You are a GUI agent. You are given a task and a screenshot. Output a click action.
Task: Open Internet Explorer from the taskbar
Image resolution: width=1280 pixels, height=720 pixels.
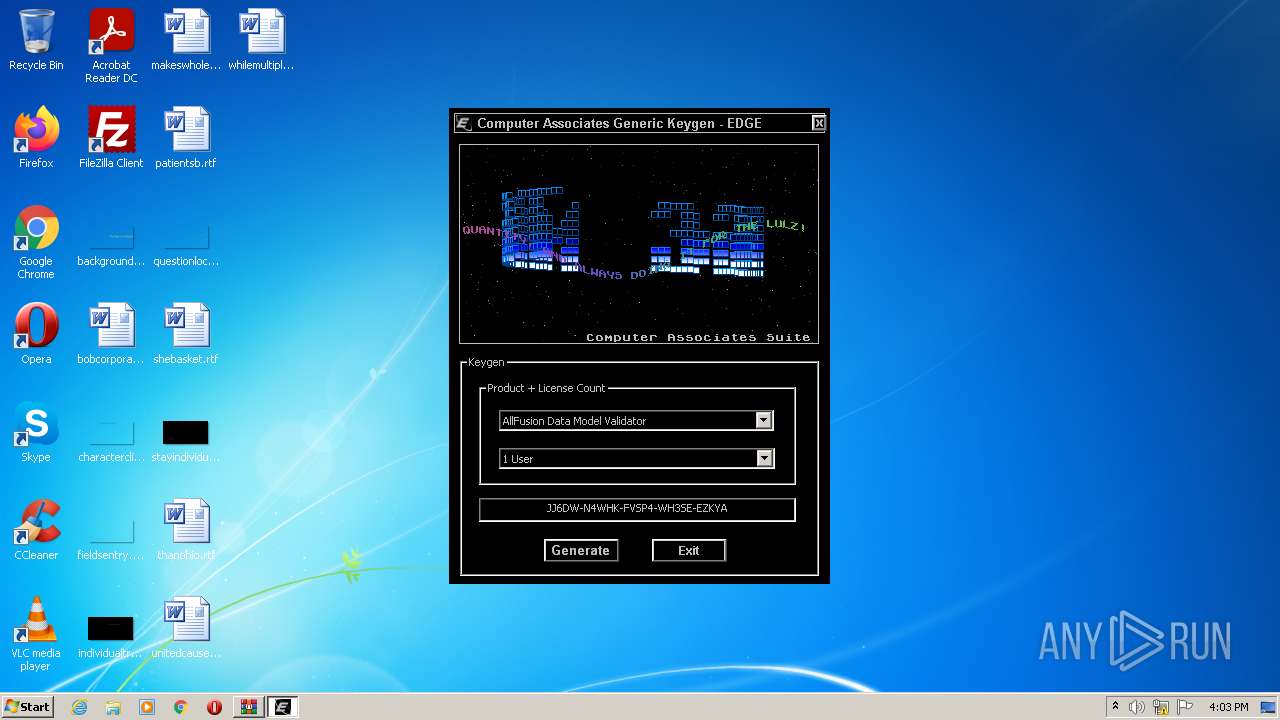79,707
